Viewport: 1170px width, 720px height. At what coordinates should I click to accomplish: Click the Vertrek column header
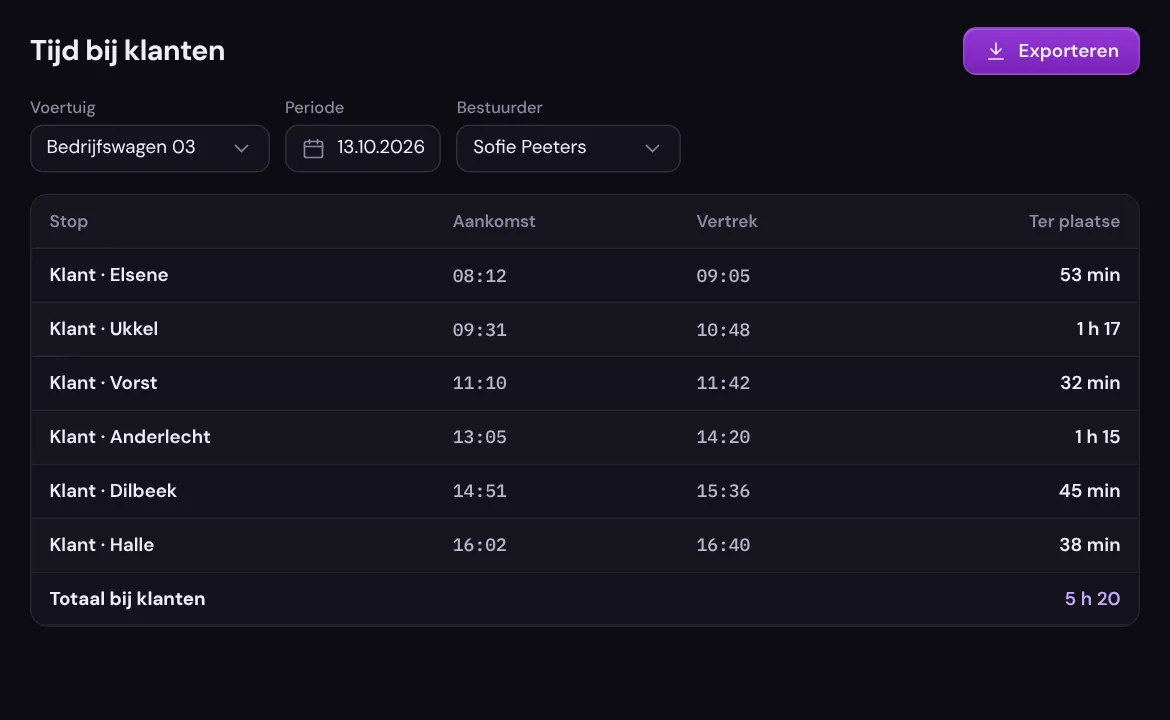727,221
